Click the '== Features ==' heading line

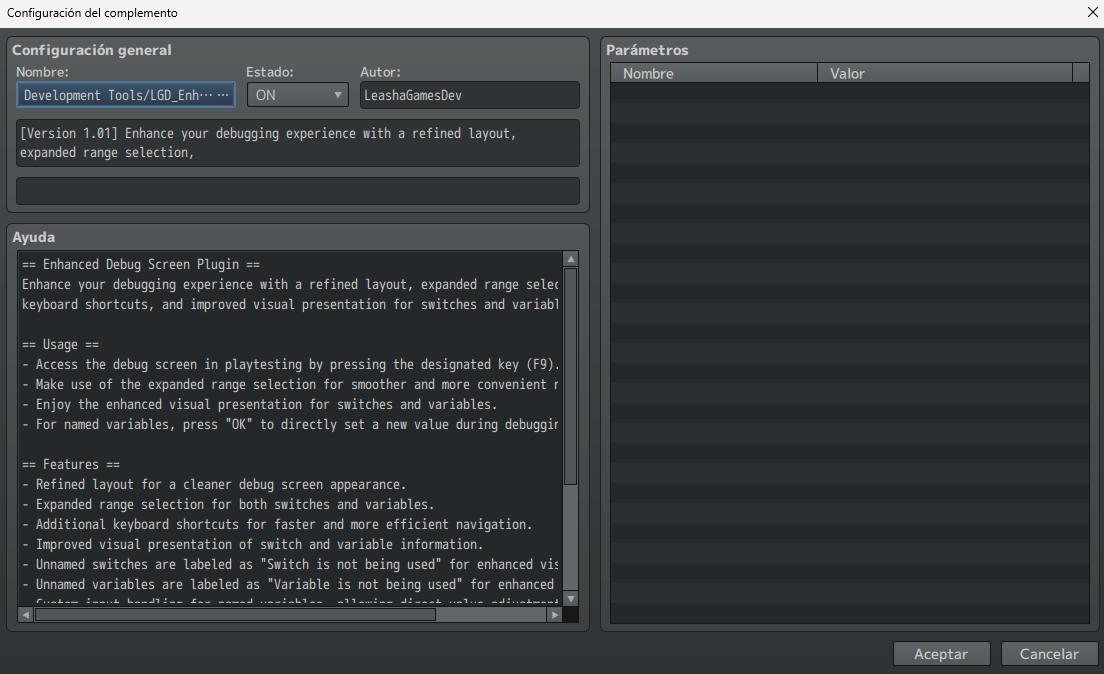point(71,465)
